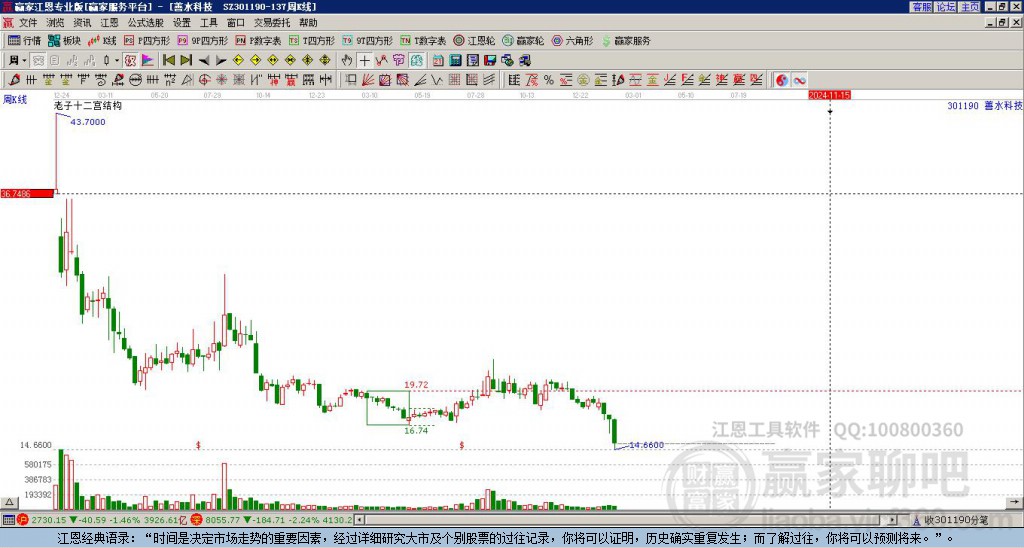Toggle the 权 rights-adjustment icon
Screen dimensions: 1024x548
(x=130, y=61)
